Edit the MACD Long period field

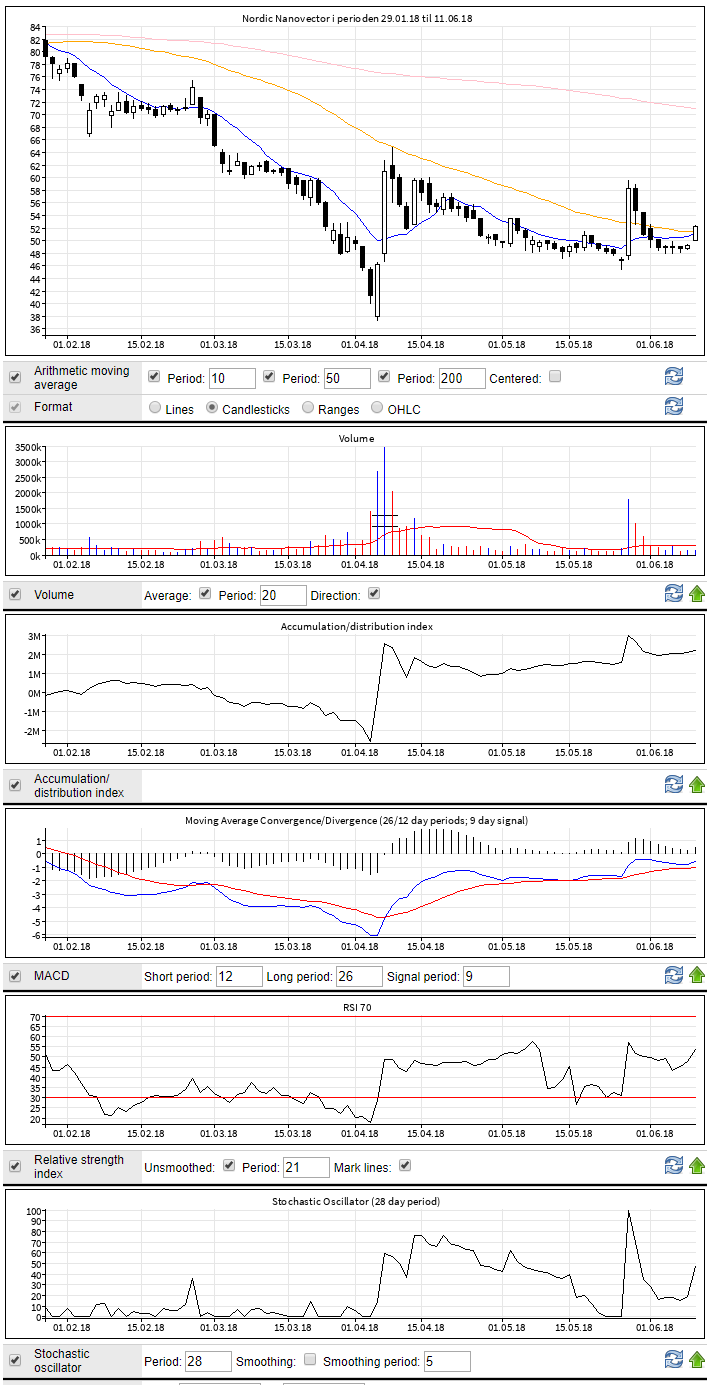coord(359,976)
